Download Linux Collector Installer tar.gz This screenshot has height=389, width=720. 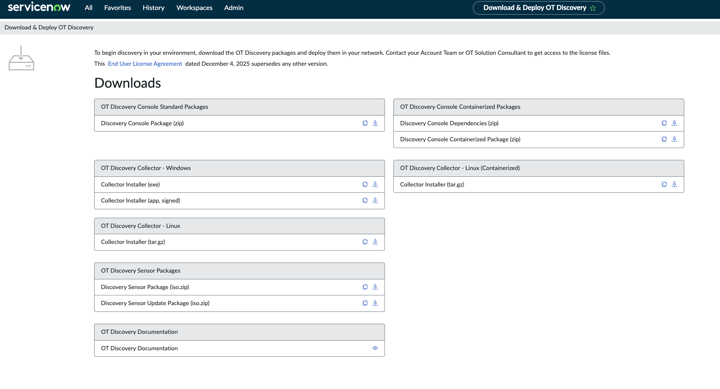click(x=375, y=242)
